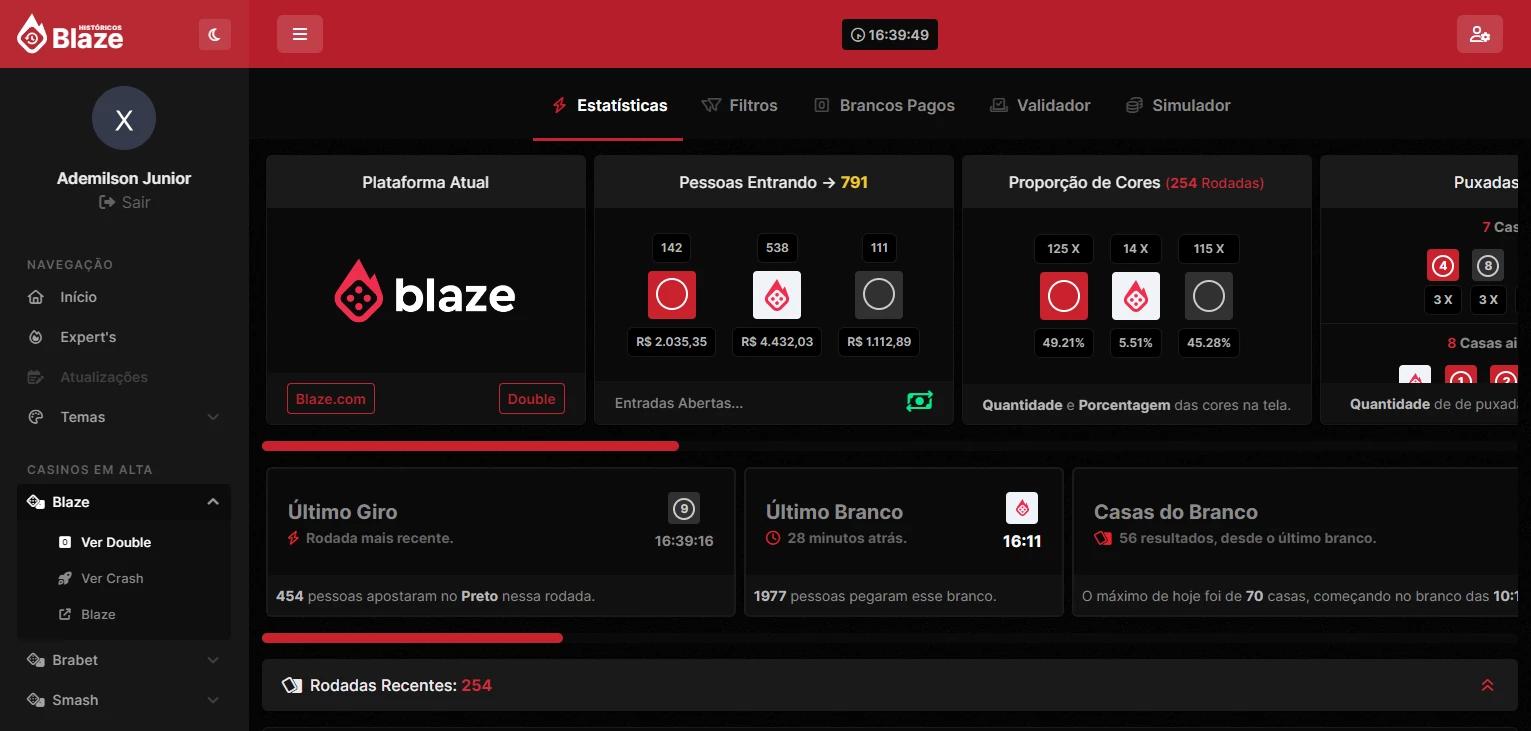Screen dimensions: 1531x731
Task: Switch to the Brancos Pagos tab
Action: 884,105
